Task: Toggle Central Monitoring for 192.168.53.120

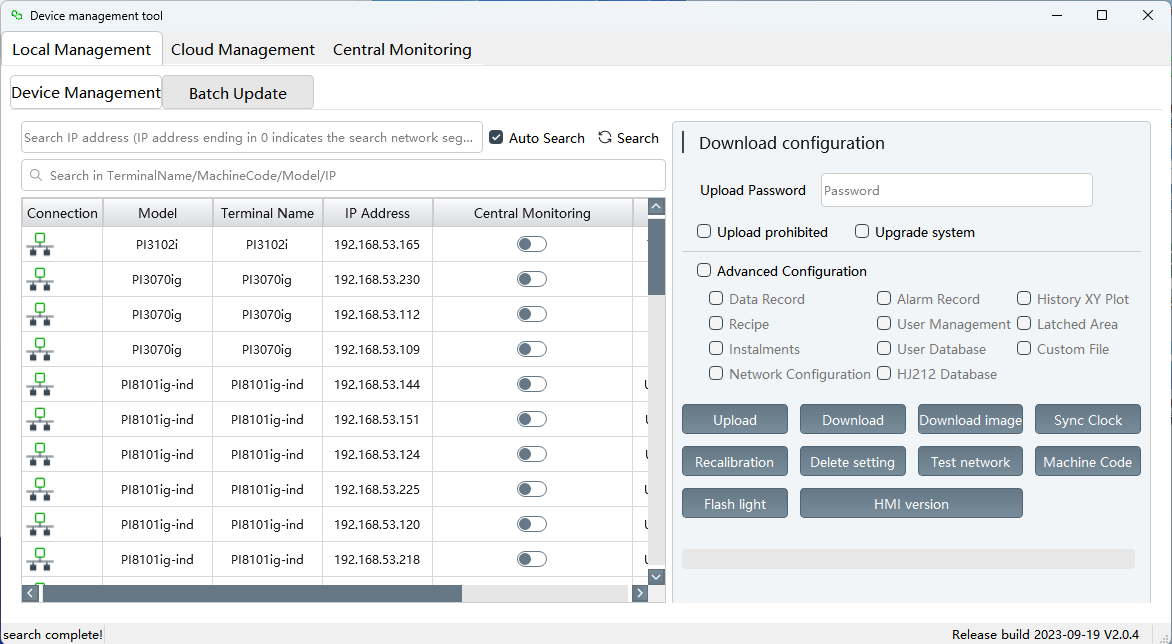Action: pyautogui.click(x=532, y=524)
